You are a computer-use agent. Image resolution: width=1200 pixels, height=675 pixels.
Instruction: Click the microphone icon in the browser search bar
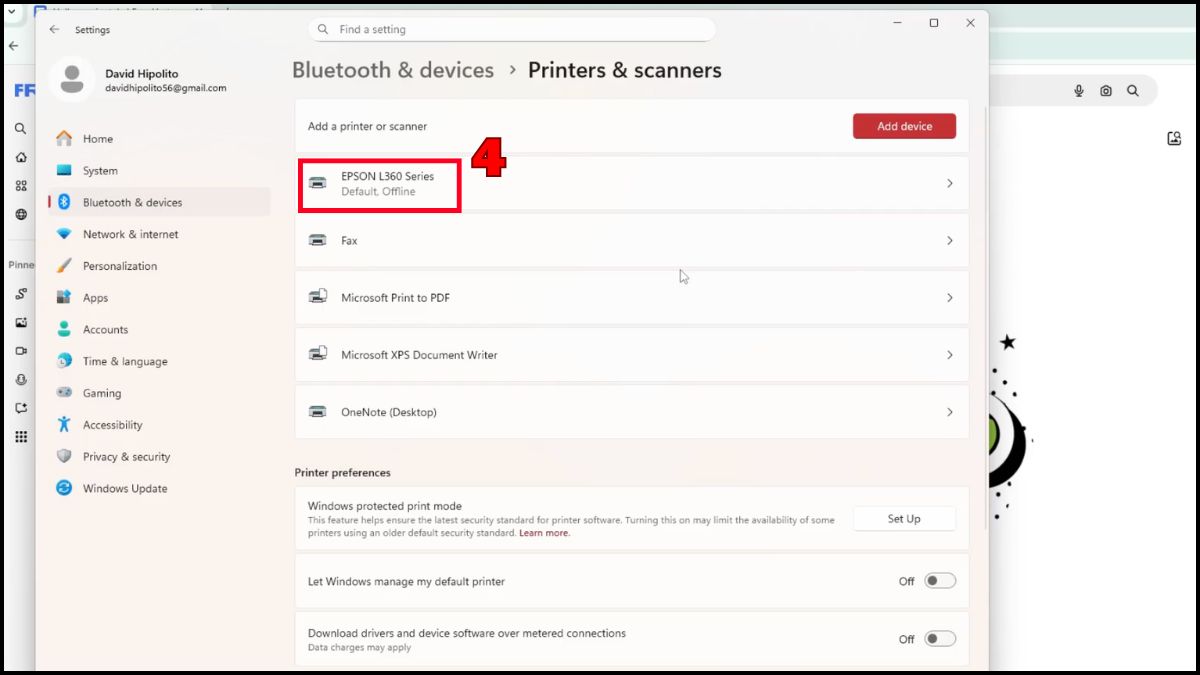pos(1079,91)
